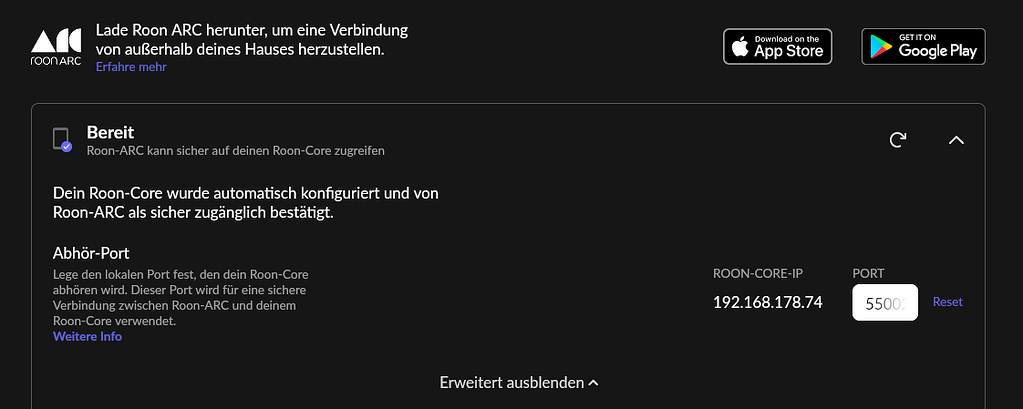Click the Abhör-Port heading
The image size is (1023, 409).
(x=91, y=253)
